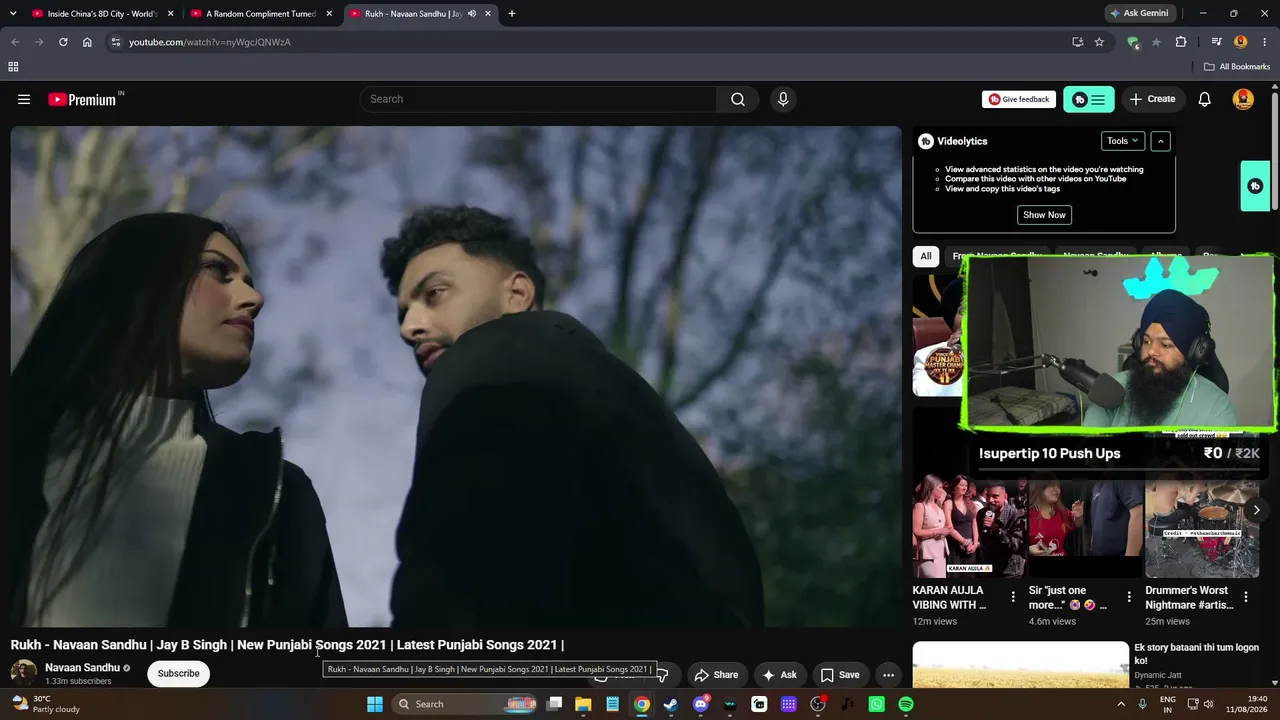Viewport: 1280px width, 720px height.
Task: Click Show Now in Videolytics
Action: [x=1044, y=215]
